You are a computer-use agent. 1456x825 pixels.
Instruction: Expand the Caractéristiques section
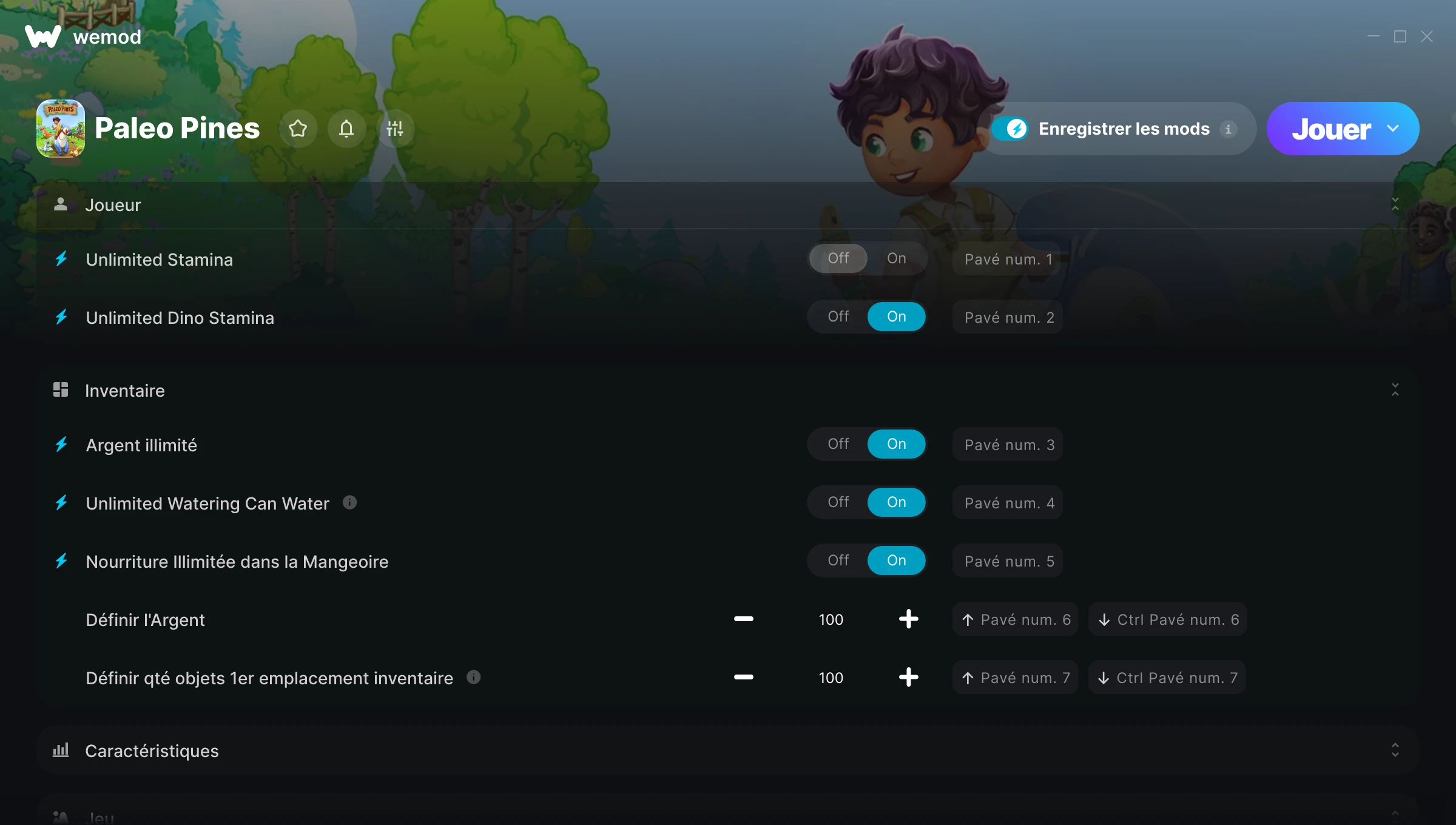click(1395, 750)
